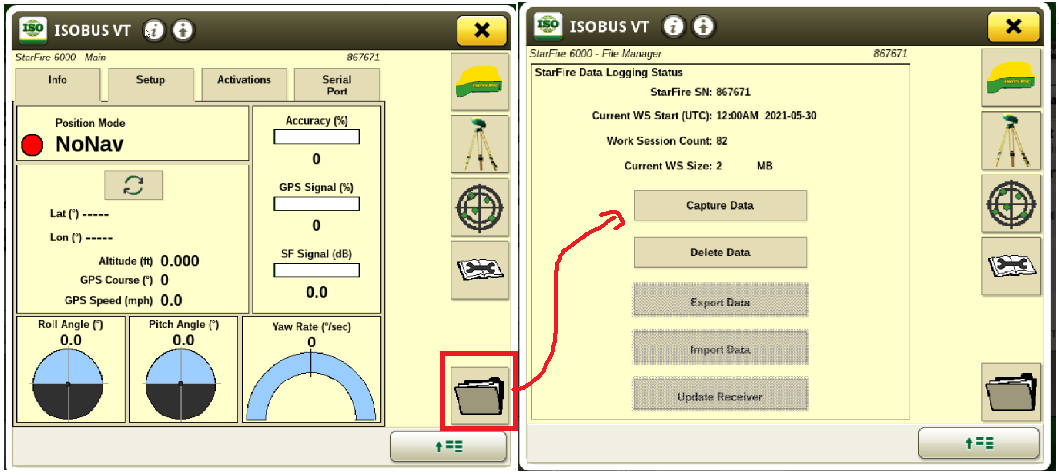Close the right ISOBUS VT window
Image resolution: width=1059 pixels, height=475 pixels.
[x=1013, y=26]
